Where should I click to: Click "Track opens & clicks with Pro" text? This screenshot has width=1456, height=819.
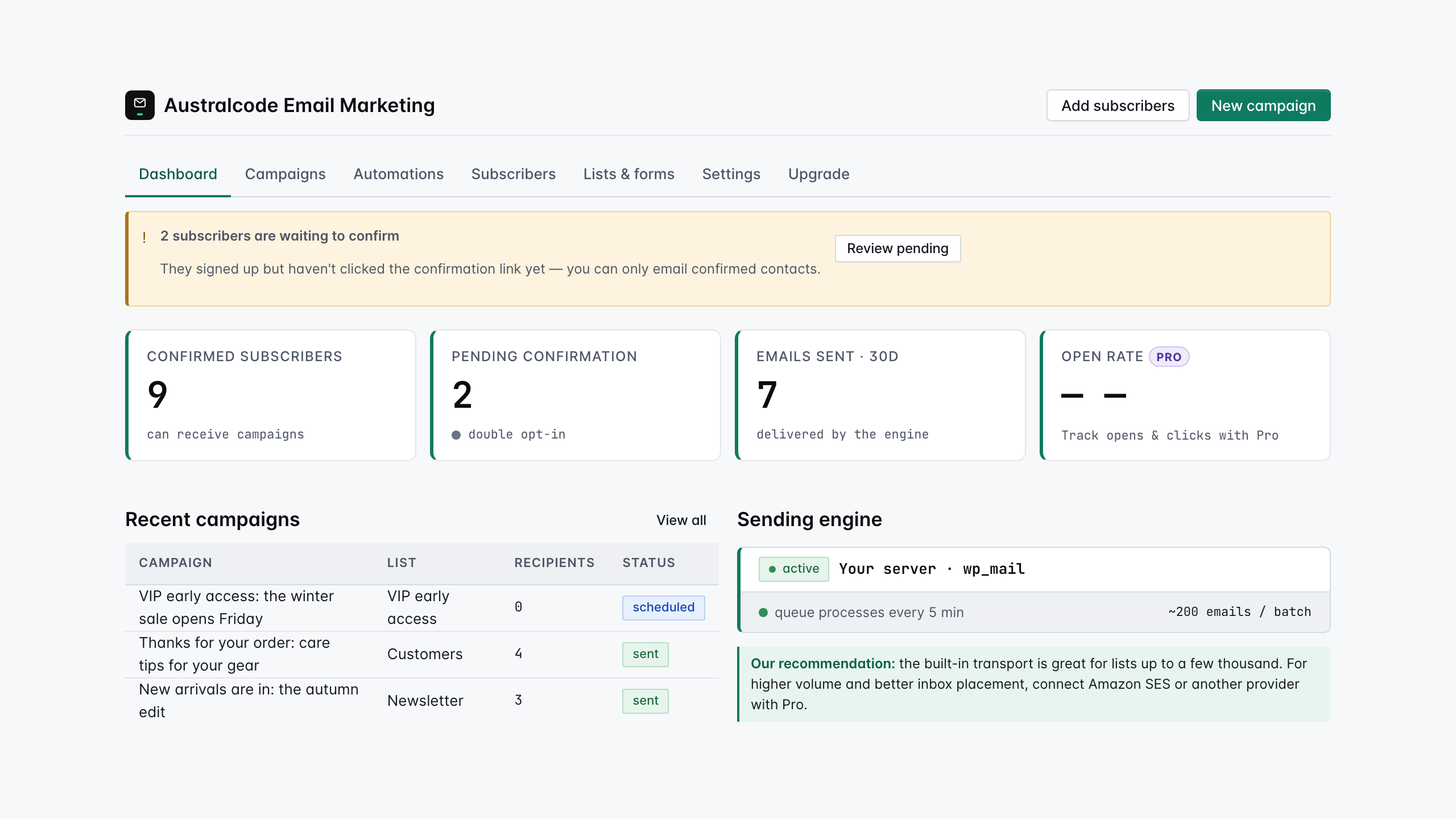(x=1170, y=436)
